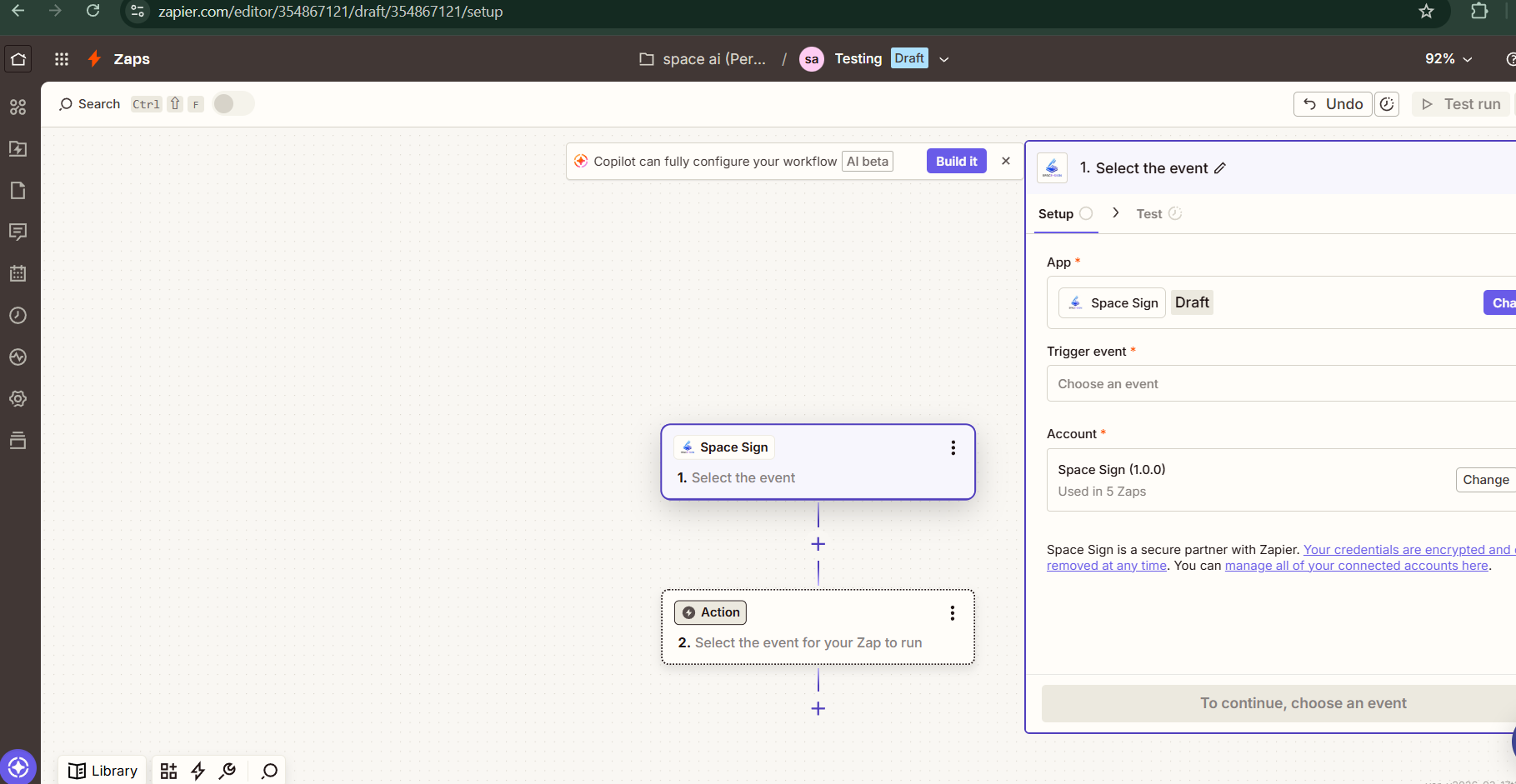
Task: Click the wrench tool in bottom toolbar
Action: (x=227, y=771)
